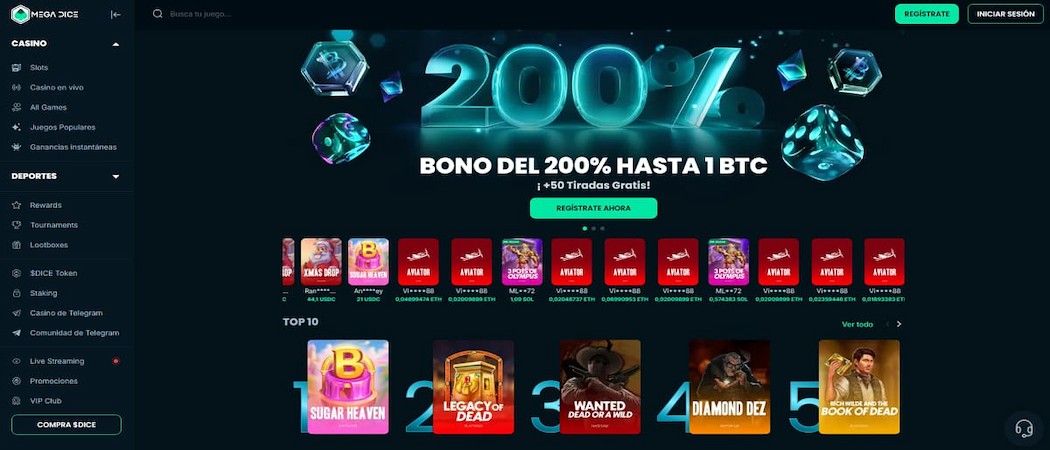
Task: Open Casino en vivo menu item
Action: click(x=57, y=88)
